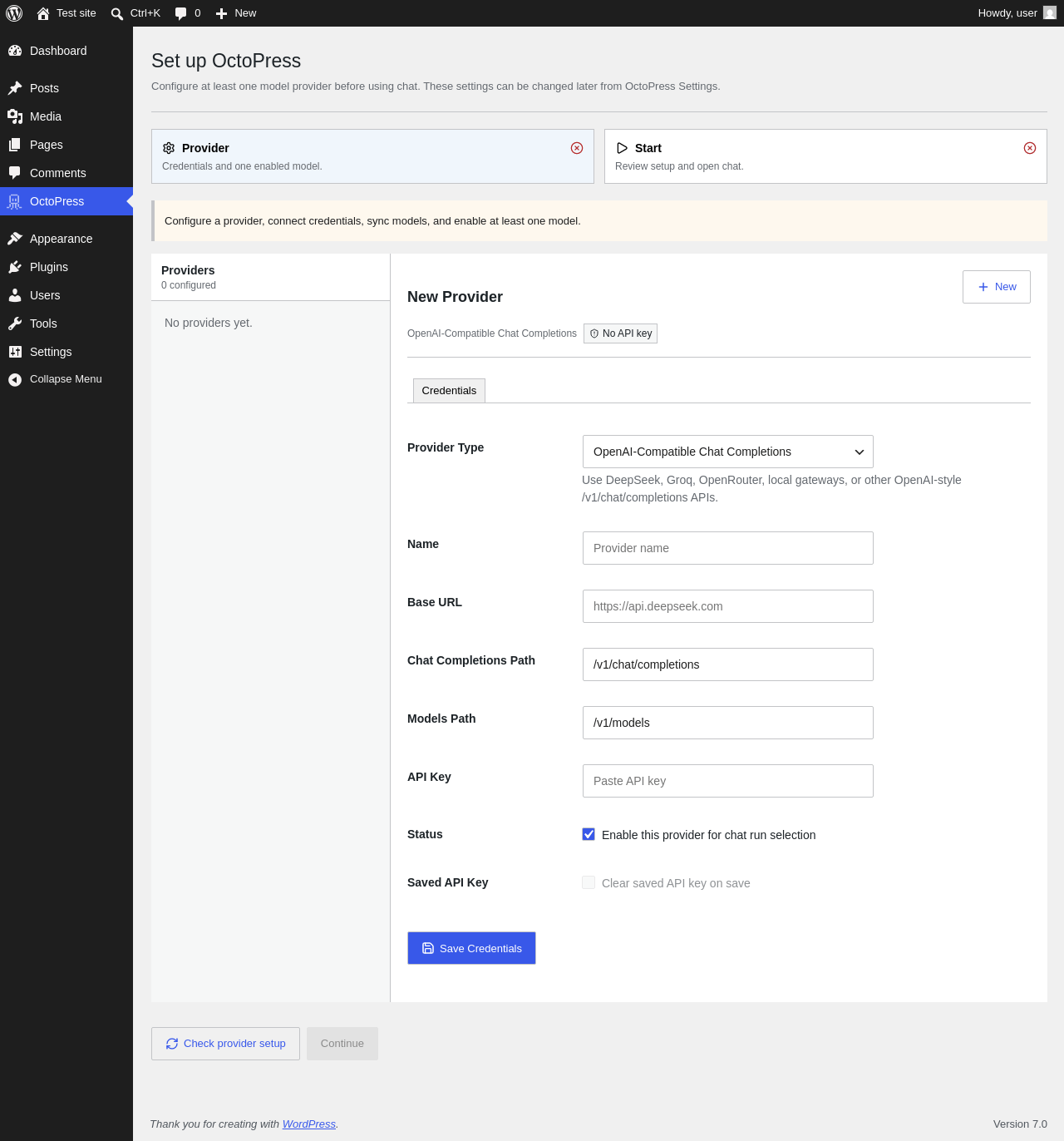The image size is (1064, 1141).
Task: Edit the Models Path field
Action: click(728, 723)
